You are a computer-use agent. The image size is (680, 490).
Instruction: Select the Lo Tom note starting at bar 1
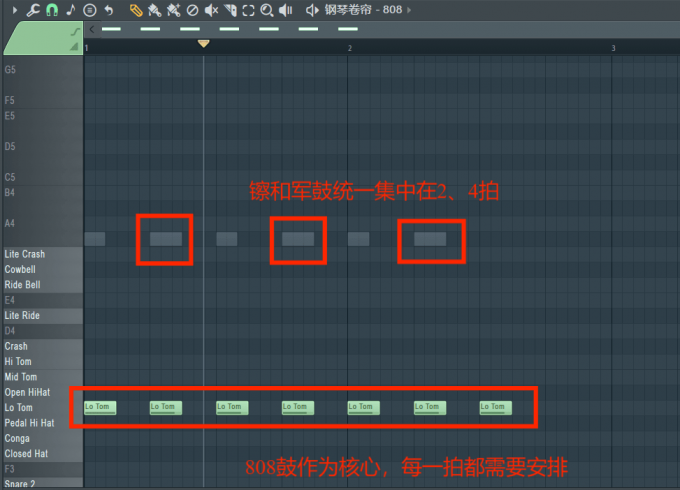[x=100, y=408]
